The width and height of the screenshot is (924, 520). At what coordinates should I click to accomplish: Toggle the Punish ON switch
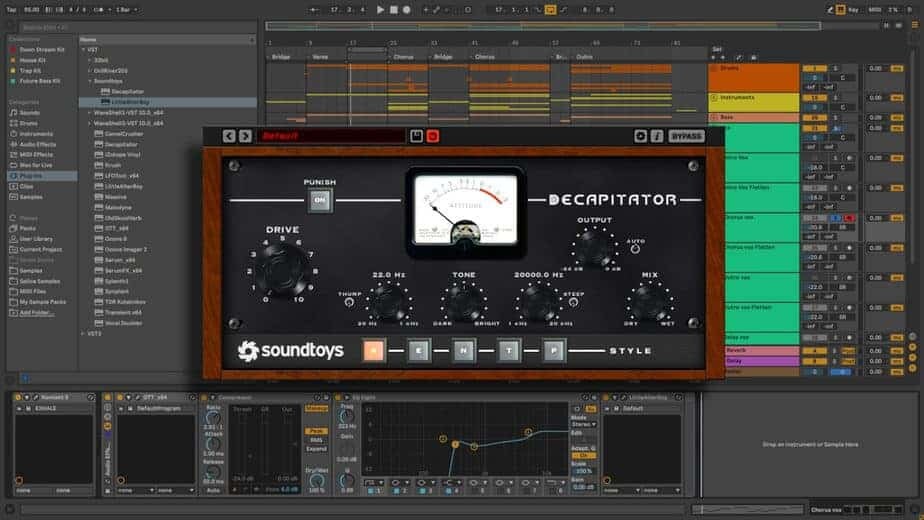319,200
